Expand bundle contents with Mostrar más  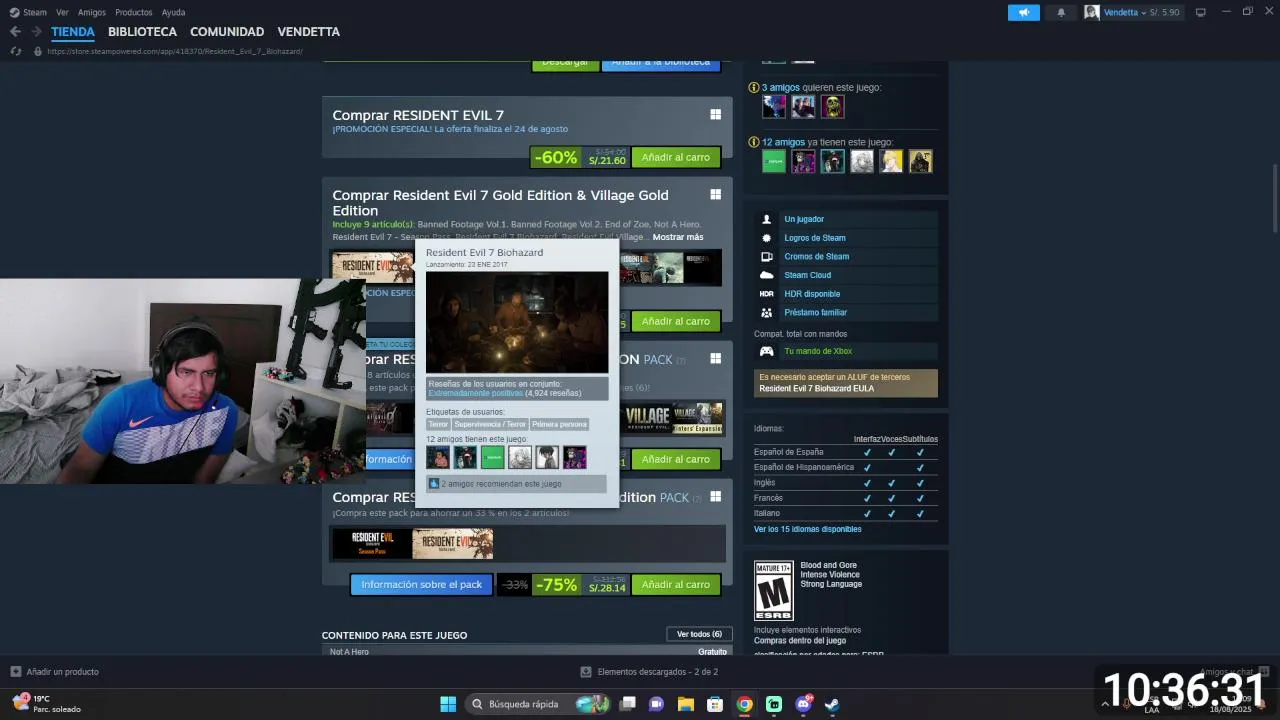678,237
